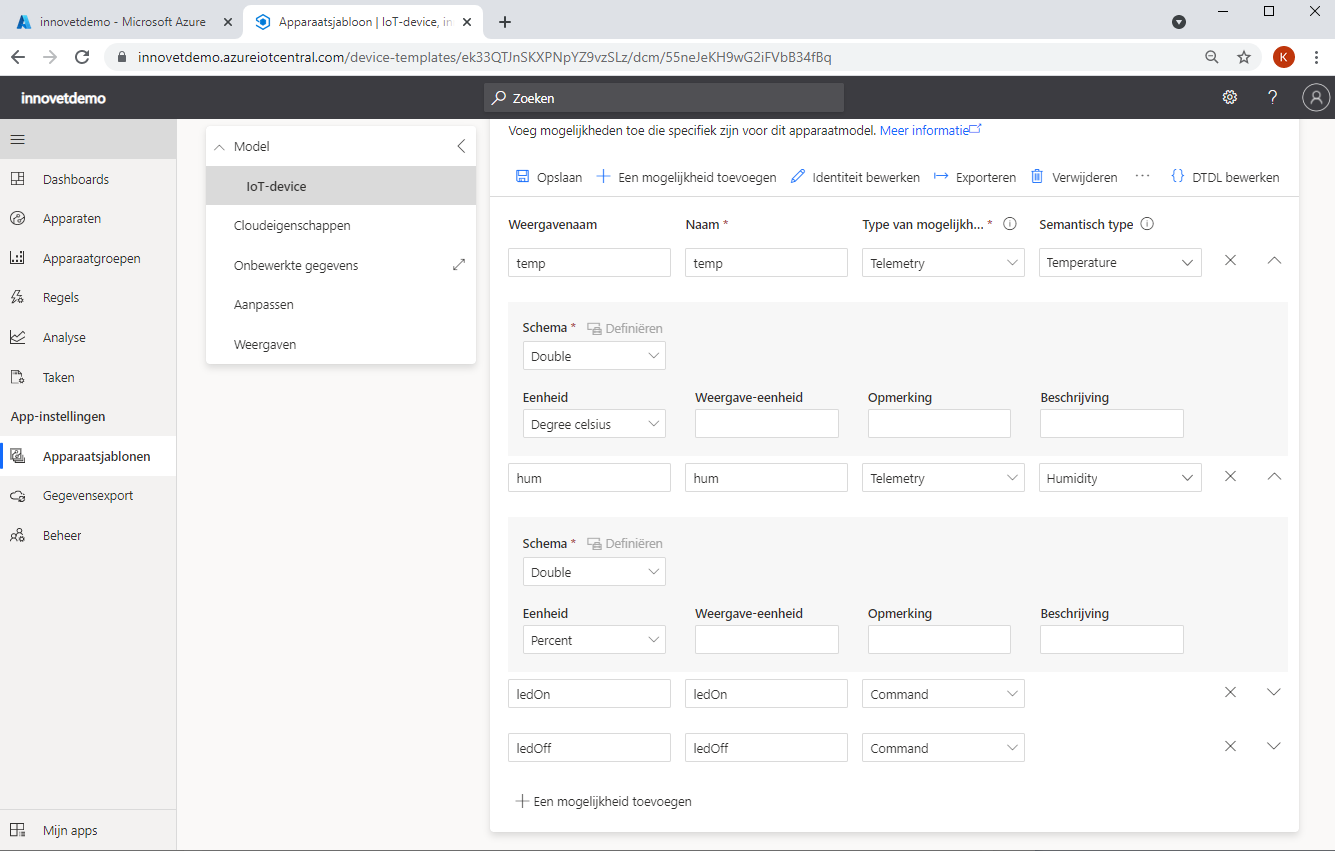Click bottom Een mogelijkheid toevoegen button

pos(603,801)
